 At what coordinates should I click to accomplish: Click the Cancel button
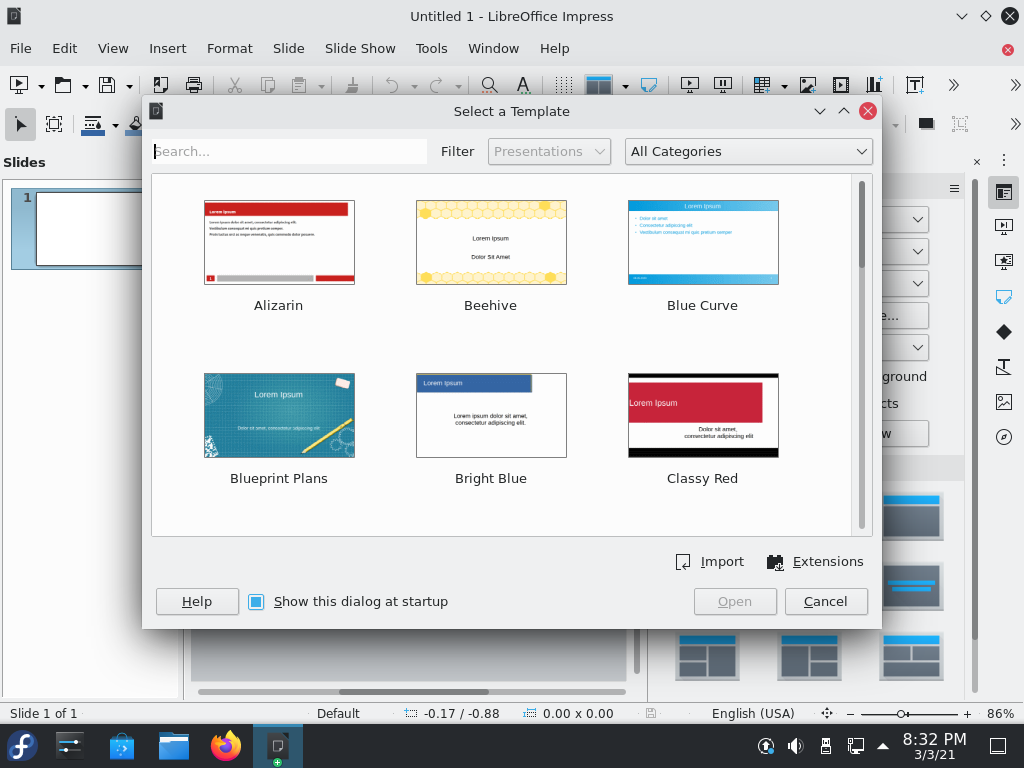click(826, 601)
